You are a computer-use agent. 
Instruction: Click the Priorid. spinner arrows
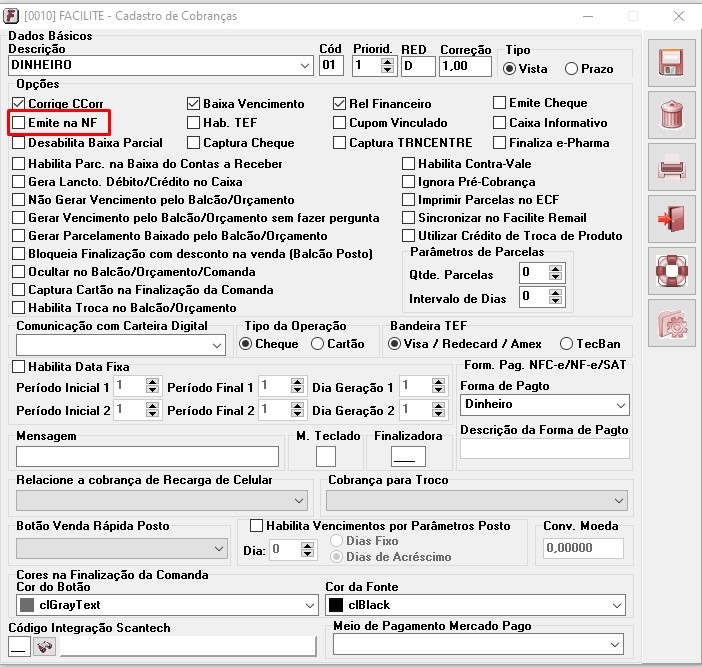click(388, 66)
